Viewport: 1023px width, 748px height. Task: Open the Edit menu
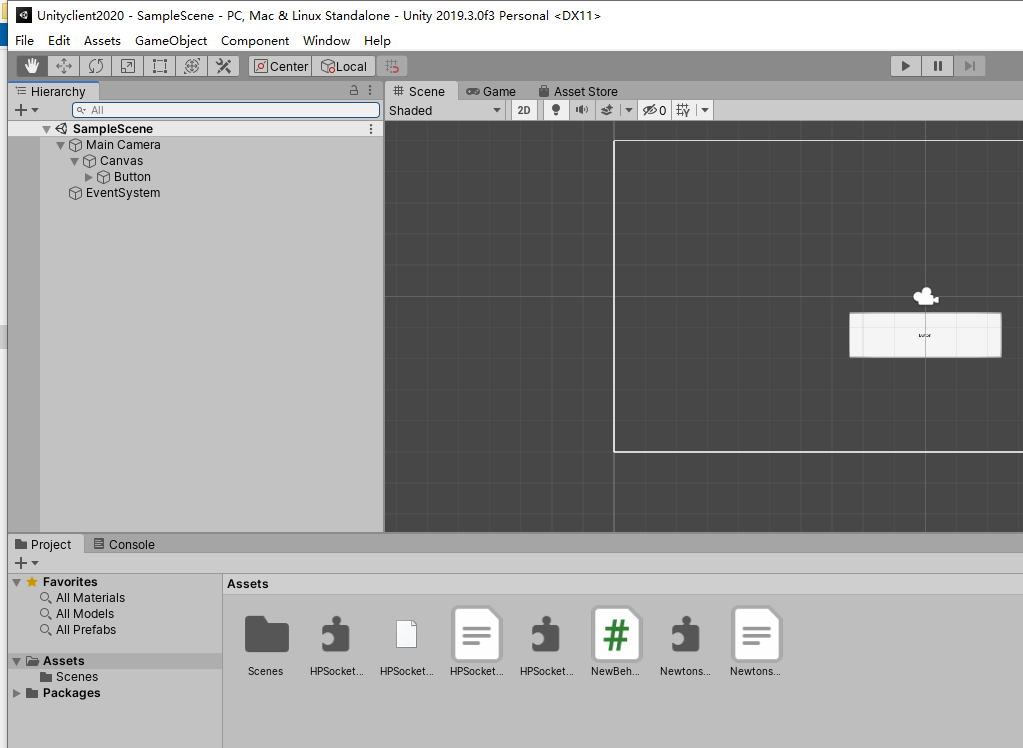tap(59, 40)
